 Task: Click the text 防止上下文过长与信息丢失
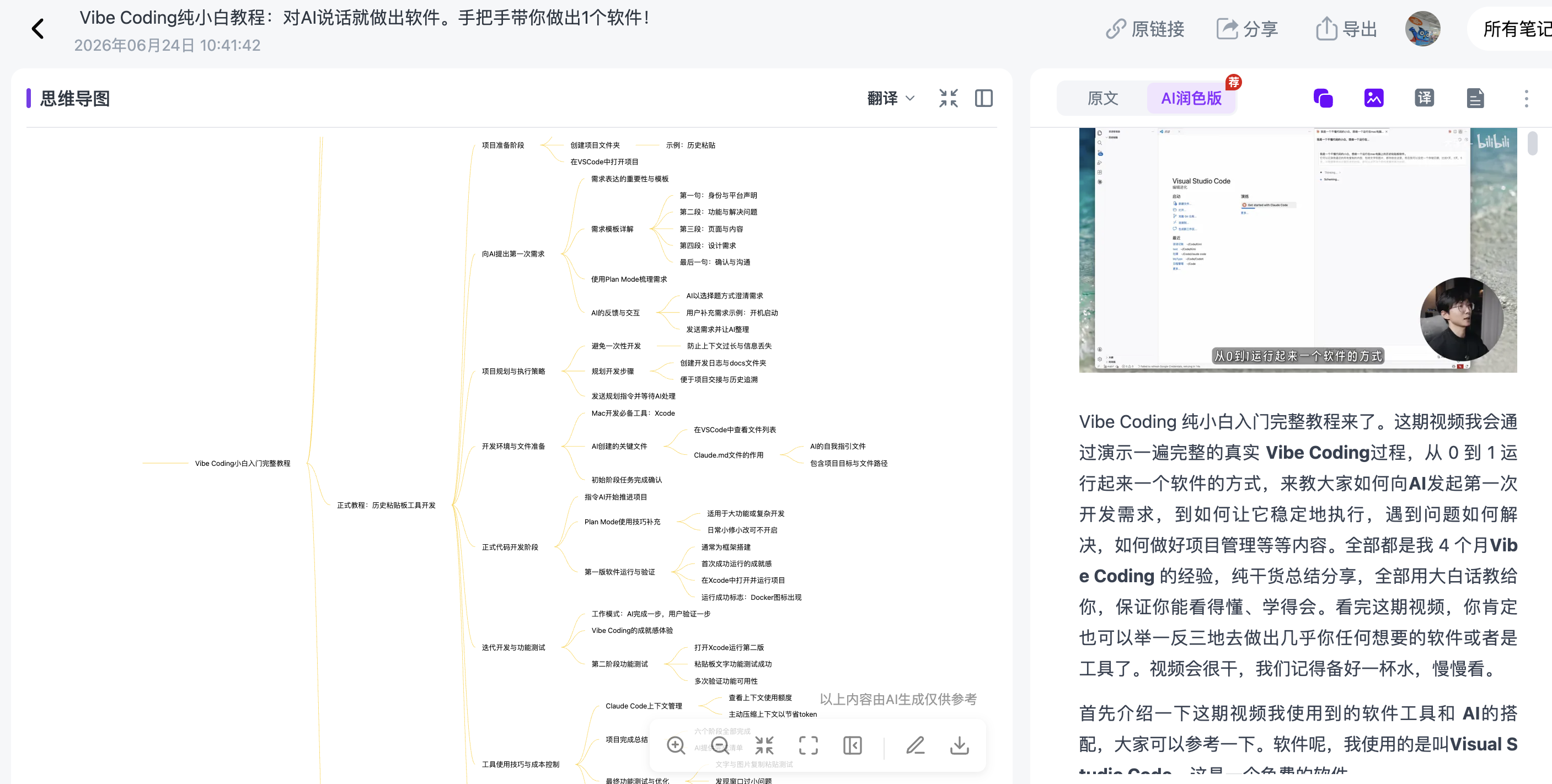point(729,346)
